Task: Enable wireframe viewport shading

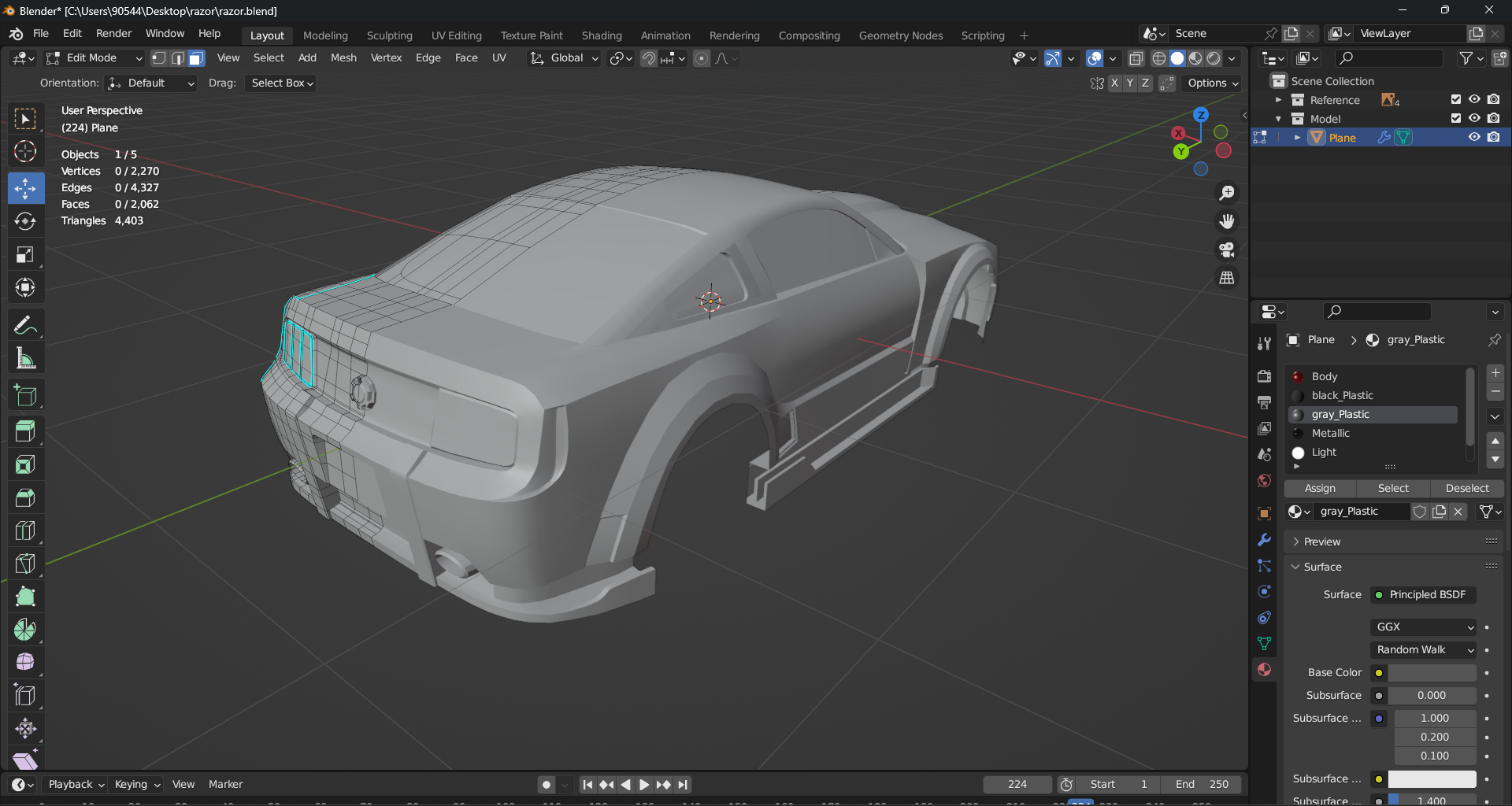Action: click(1158, 58)
